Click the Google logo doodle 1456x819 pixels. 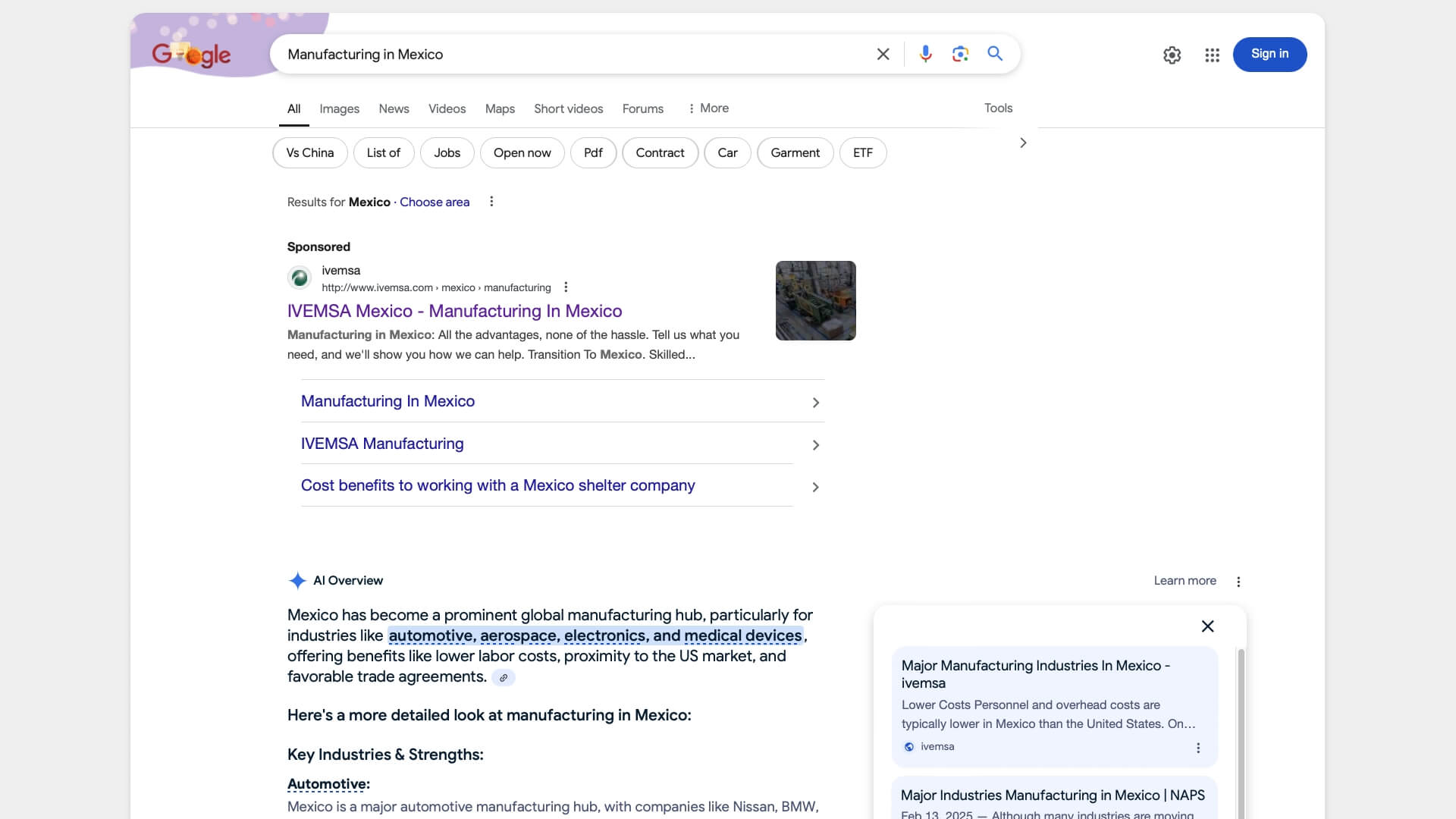point(191,54)
